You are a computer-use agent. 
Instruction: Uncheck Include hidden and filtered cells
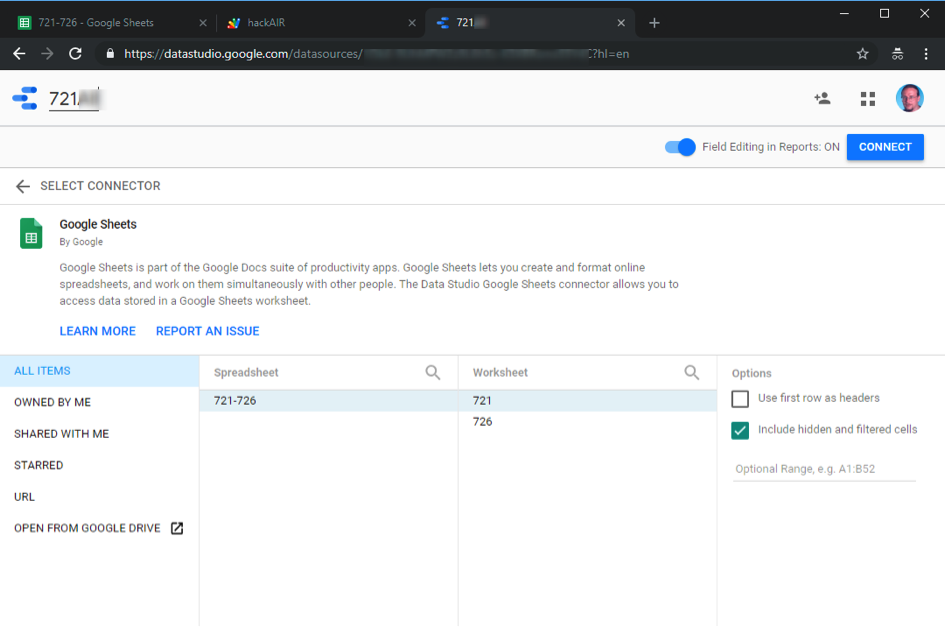point(740,430)
